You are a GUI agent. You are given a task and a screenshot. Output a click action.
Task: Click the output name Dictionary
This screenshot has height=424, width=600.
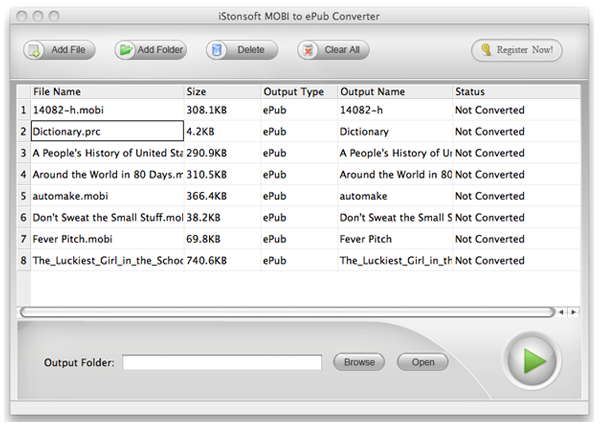(x=395, y=132)
